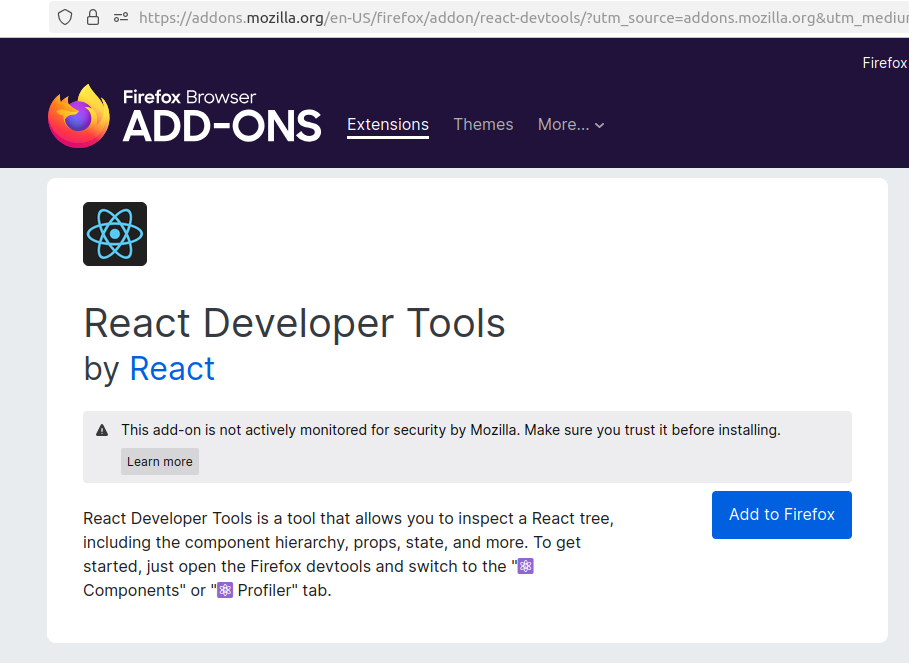Open the Extensions tab
This screenshot has width=909, height=663.
[388, 125]
